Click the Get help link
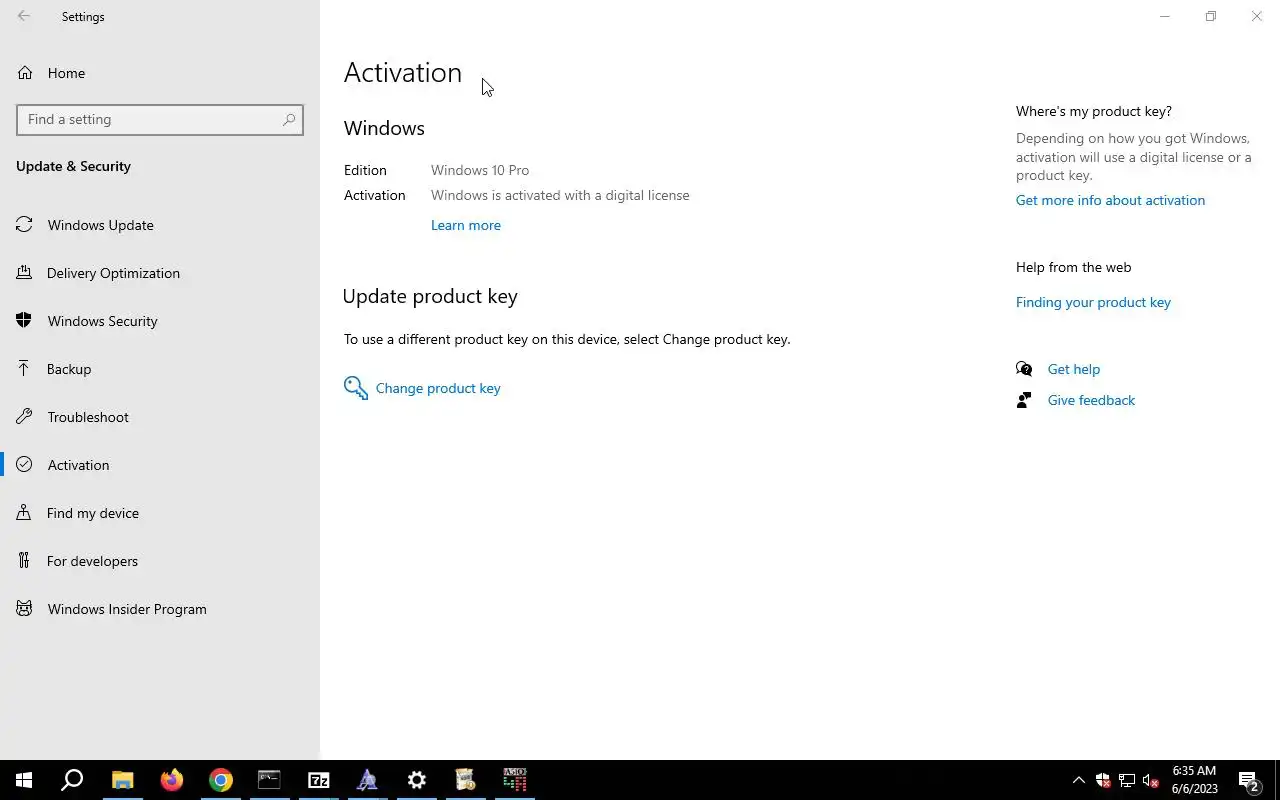This screenshot has height=800, width=1280. pos(1073,369)
